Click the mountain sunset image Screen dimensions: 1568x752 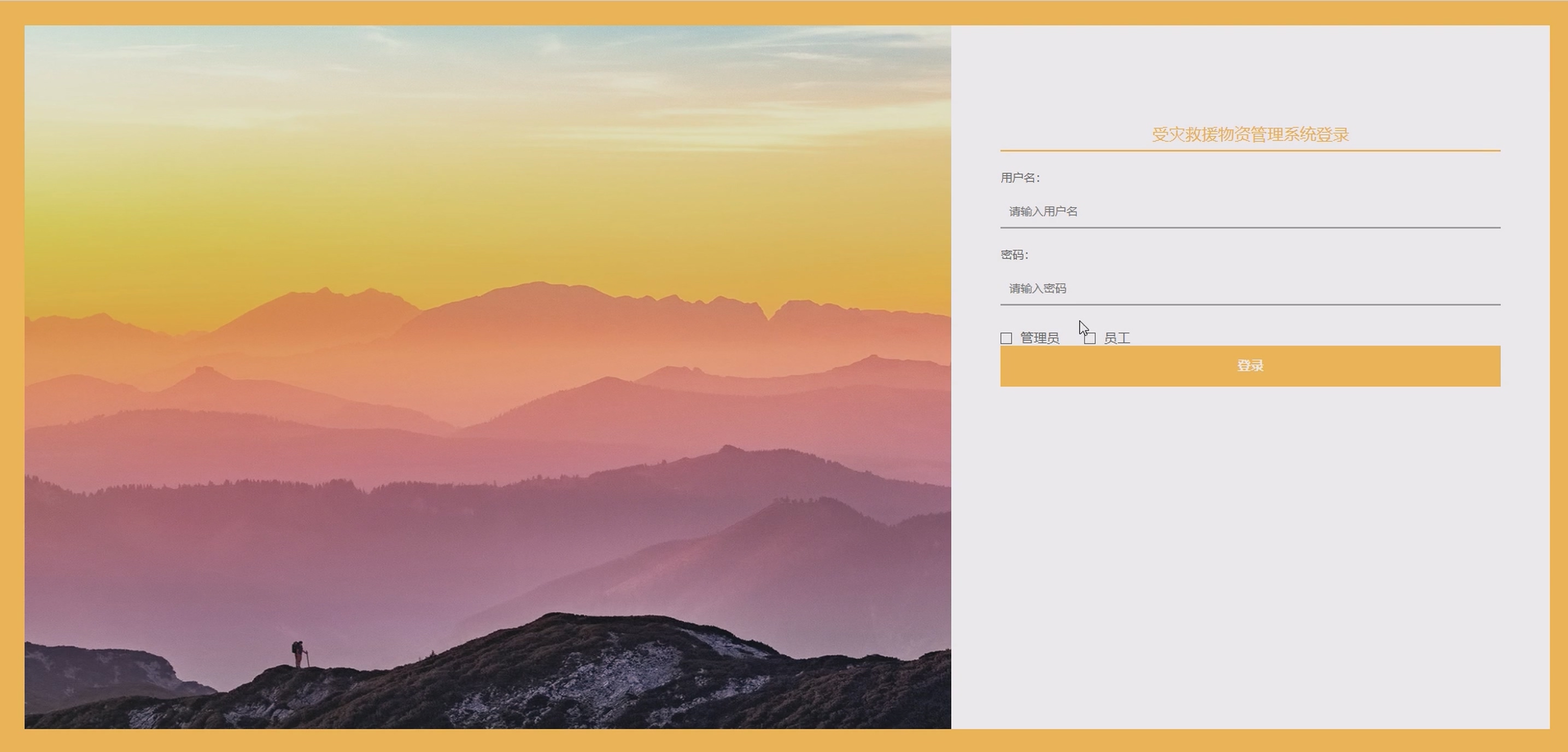[x=488, y=377]
